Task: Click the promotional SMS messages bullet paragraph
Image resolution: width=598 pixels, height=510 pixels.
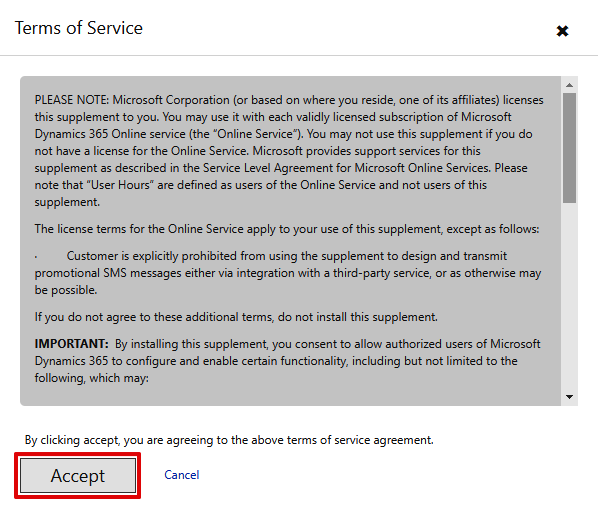Action: (288, 273)
